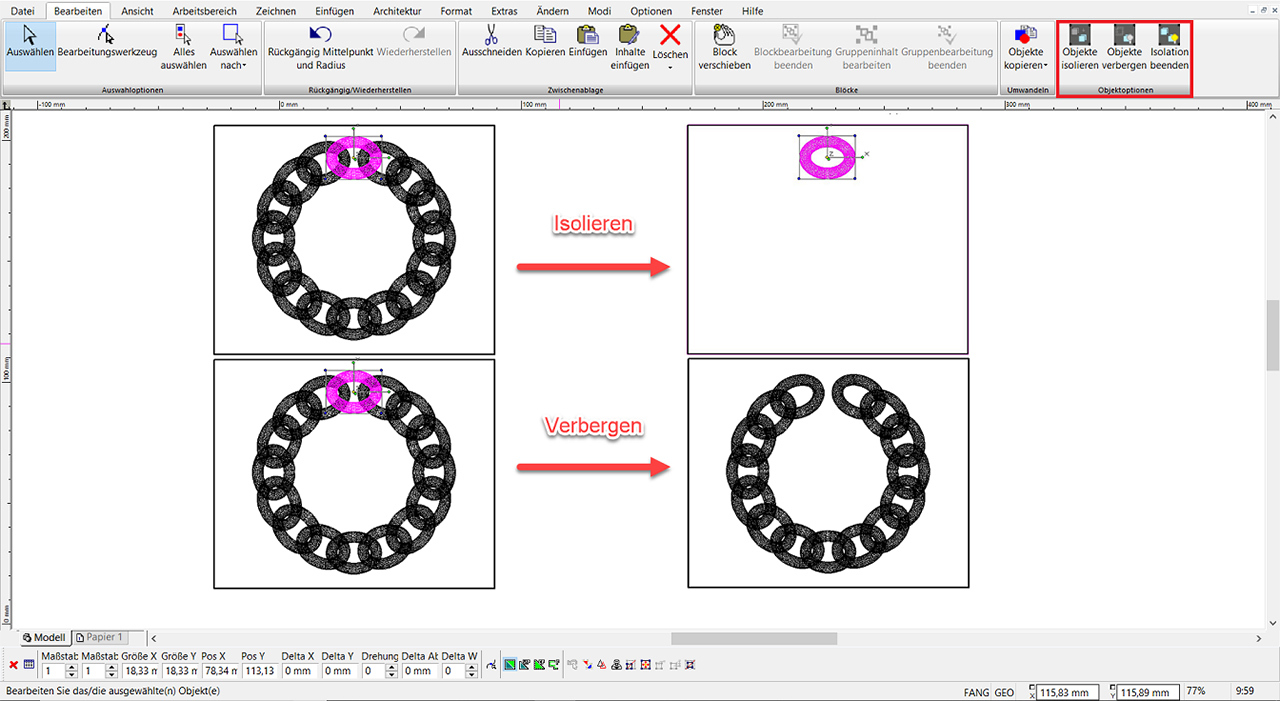Click the Ausschneiden scissors icon
Image resolution: width=1280 pixels, height=701 pixels.
click(x=491, y=36)
